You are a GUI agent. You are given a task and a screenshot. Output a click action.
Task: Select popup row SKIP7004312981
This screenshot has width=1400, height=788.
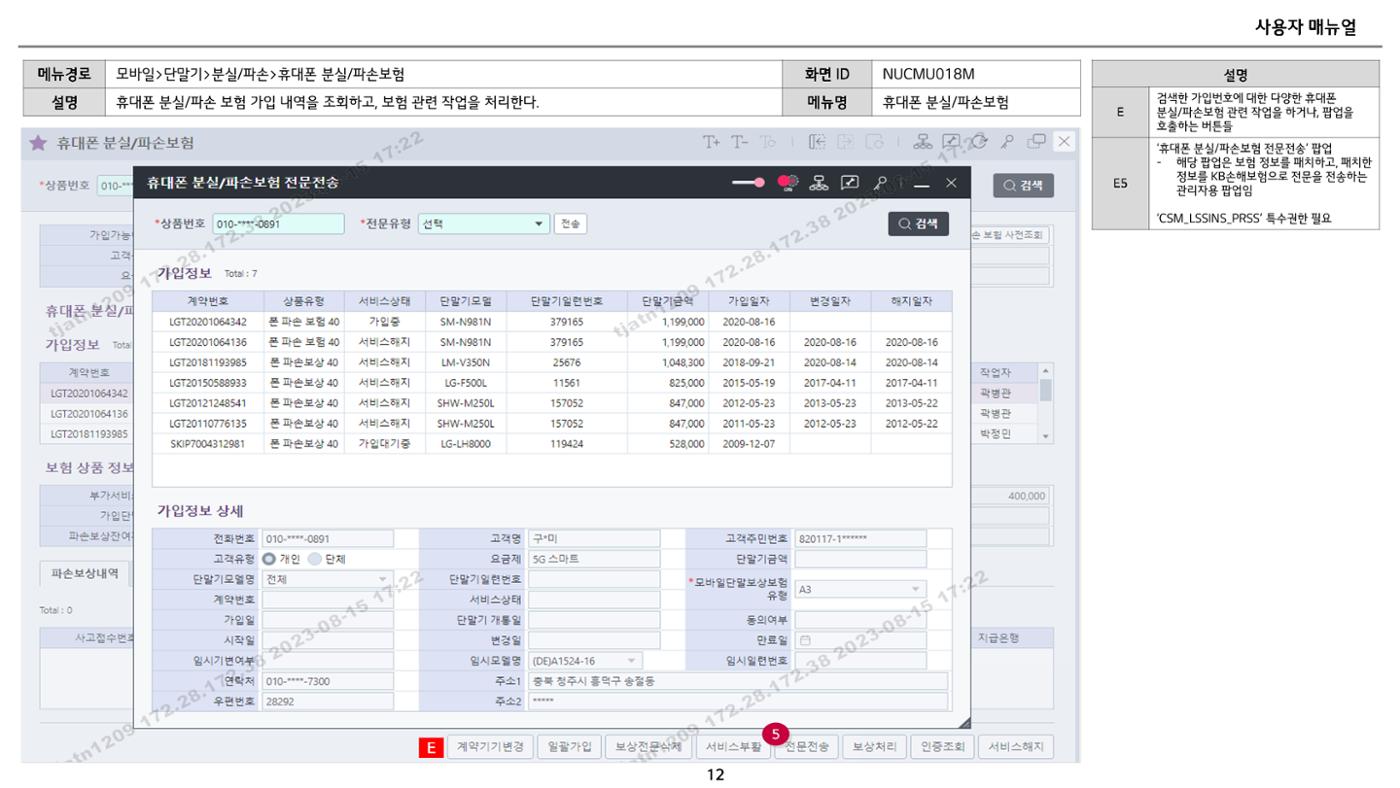click(552, 444)
